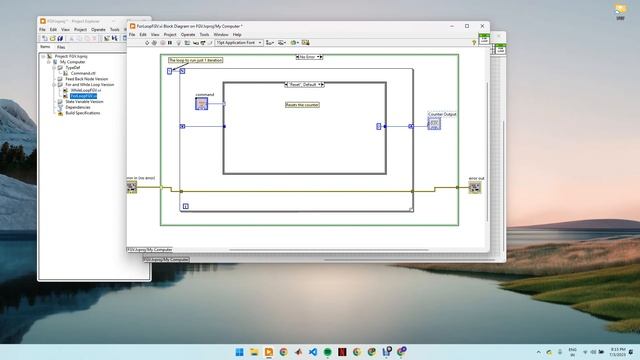Select WhileLoopFGV.vi in project tree
The height and width of the screenshot is (360, 640).
point(86,90)
